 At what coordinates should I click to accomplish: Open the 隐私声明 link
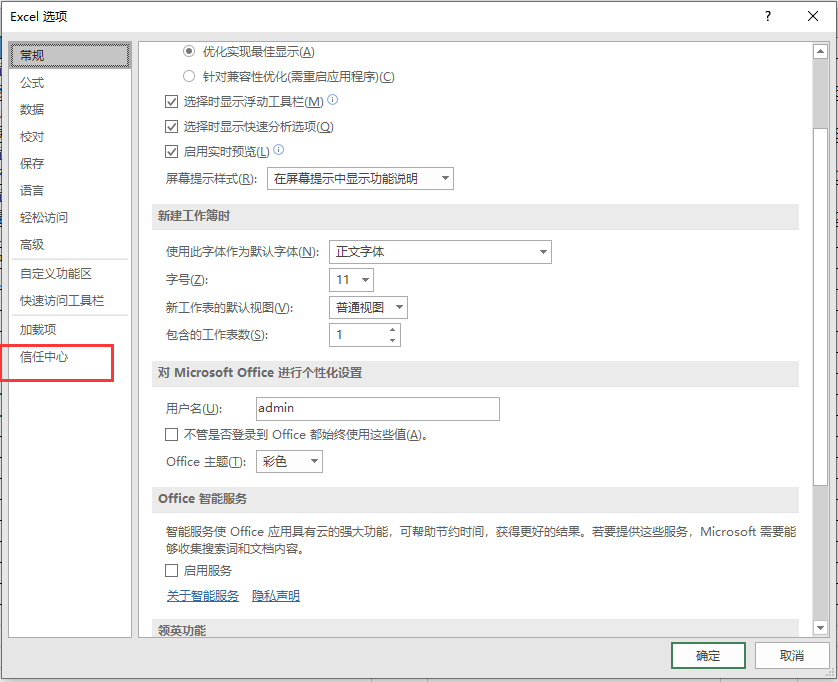coord(275,596)
